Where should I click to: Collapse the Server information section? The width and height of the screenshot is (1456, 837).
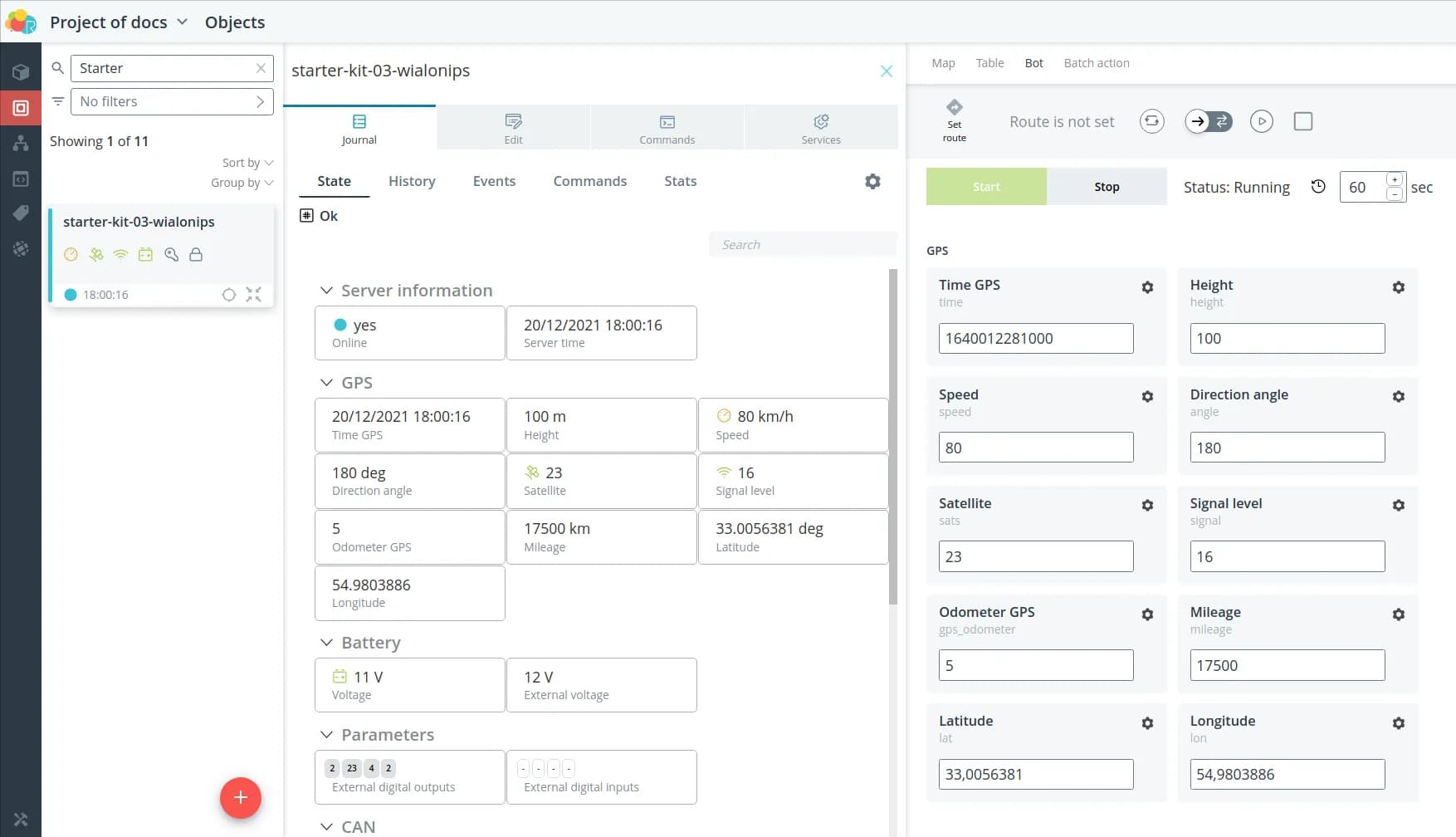click(x=326, y=291)
